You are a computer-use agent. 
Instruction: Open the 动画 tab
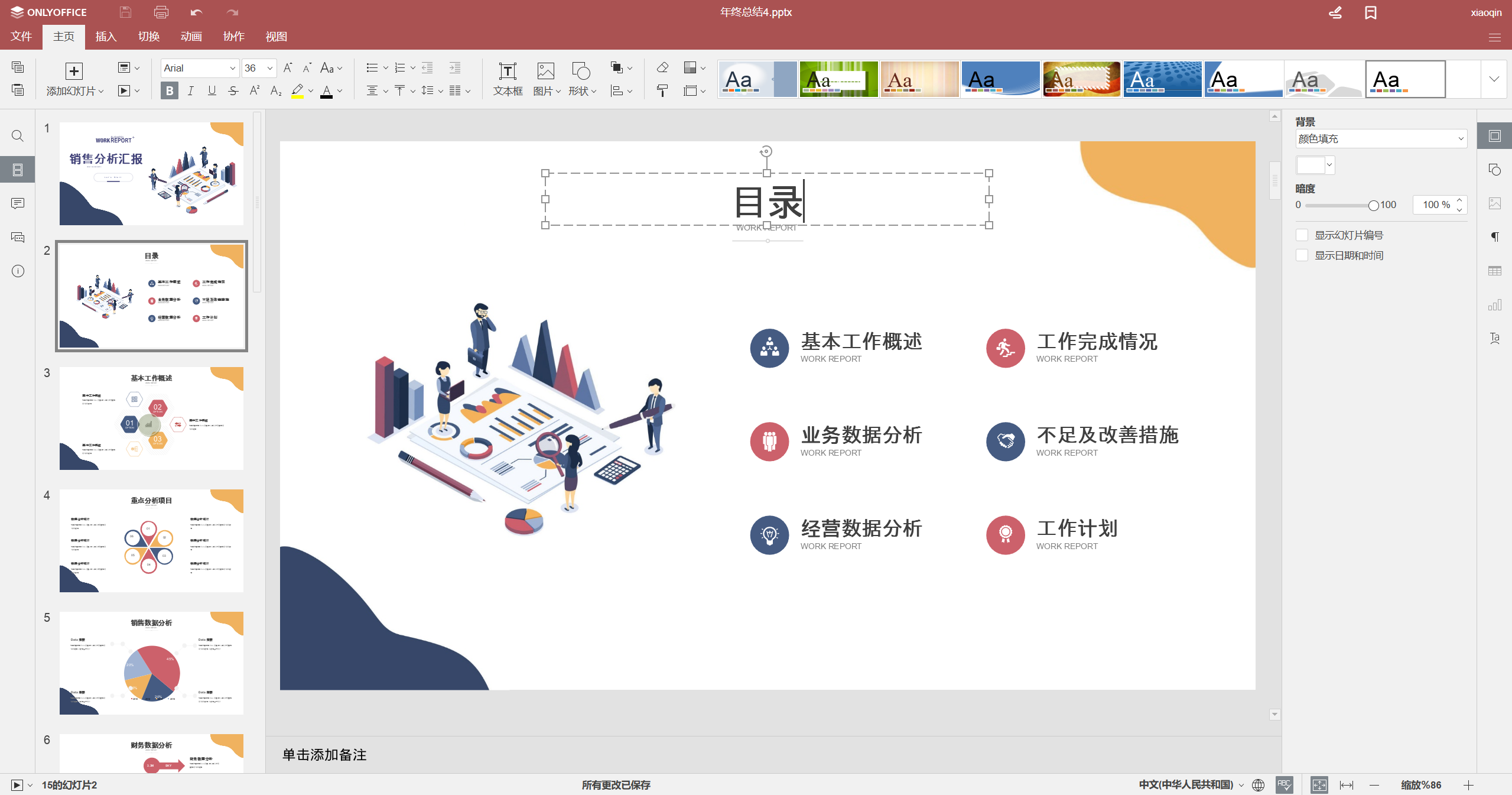pyautogui.click(x=191, y=37)
